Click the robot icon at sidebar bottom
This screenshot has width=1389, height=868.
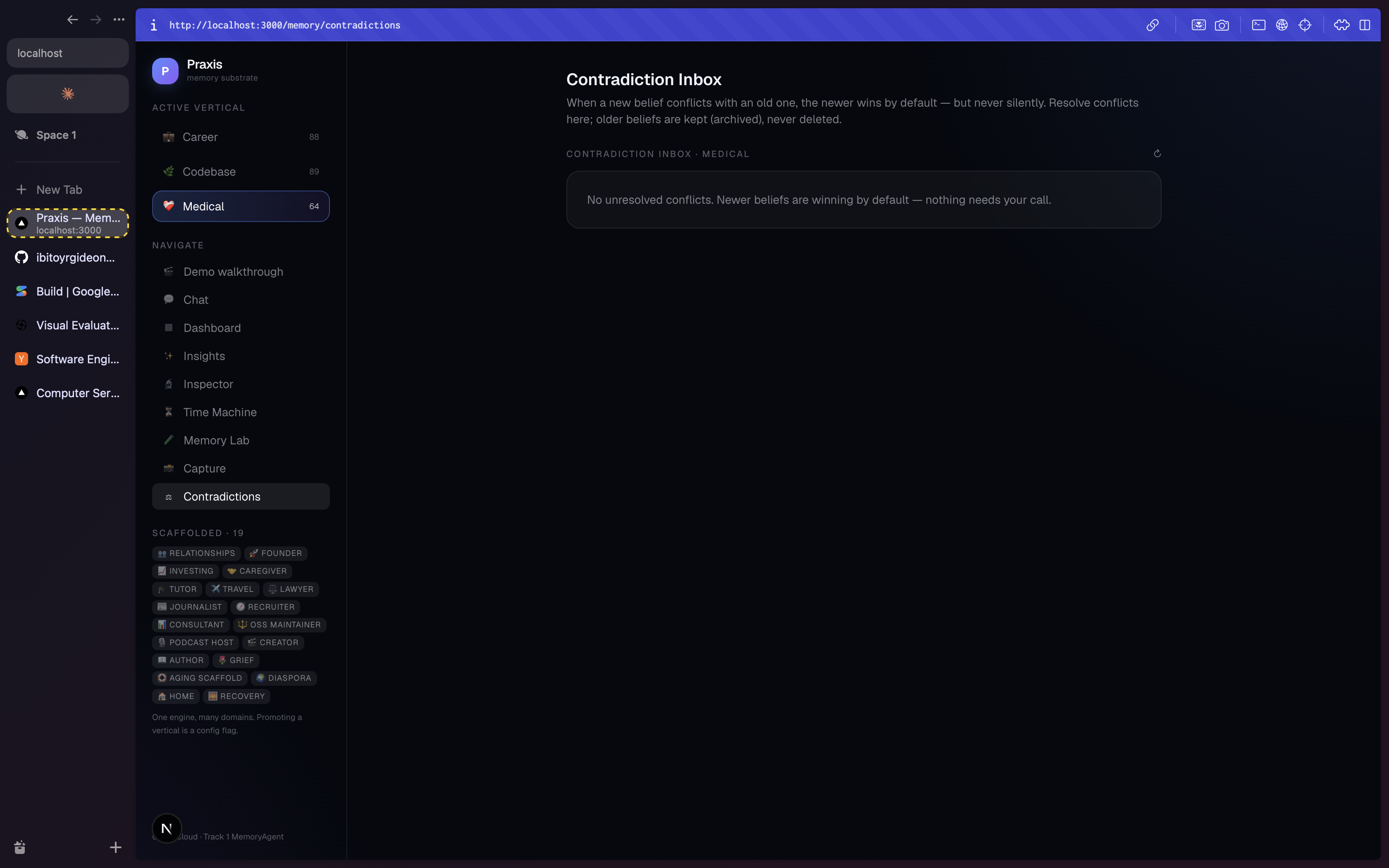click(x=19, y=847)
